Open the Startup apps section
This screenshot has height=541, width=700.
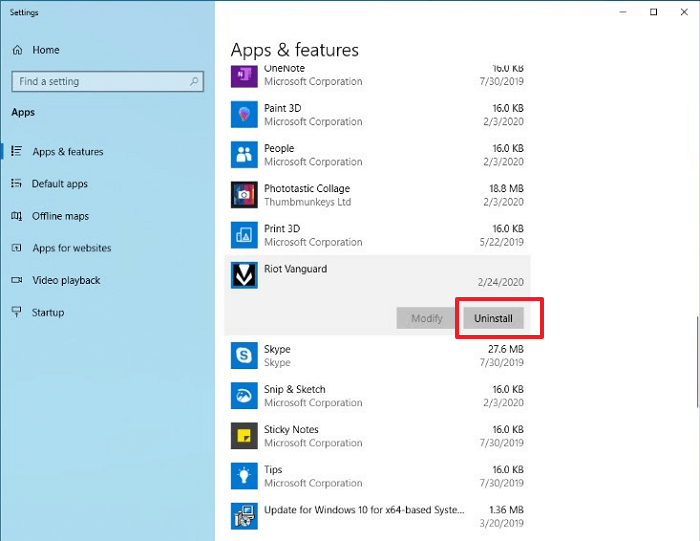coord(48,312)
